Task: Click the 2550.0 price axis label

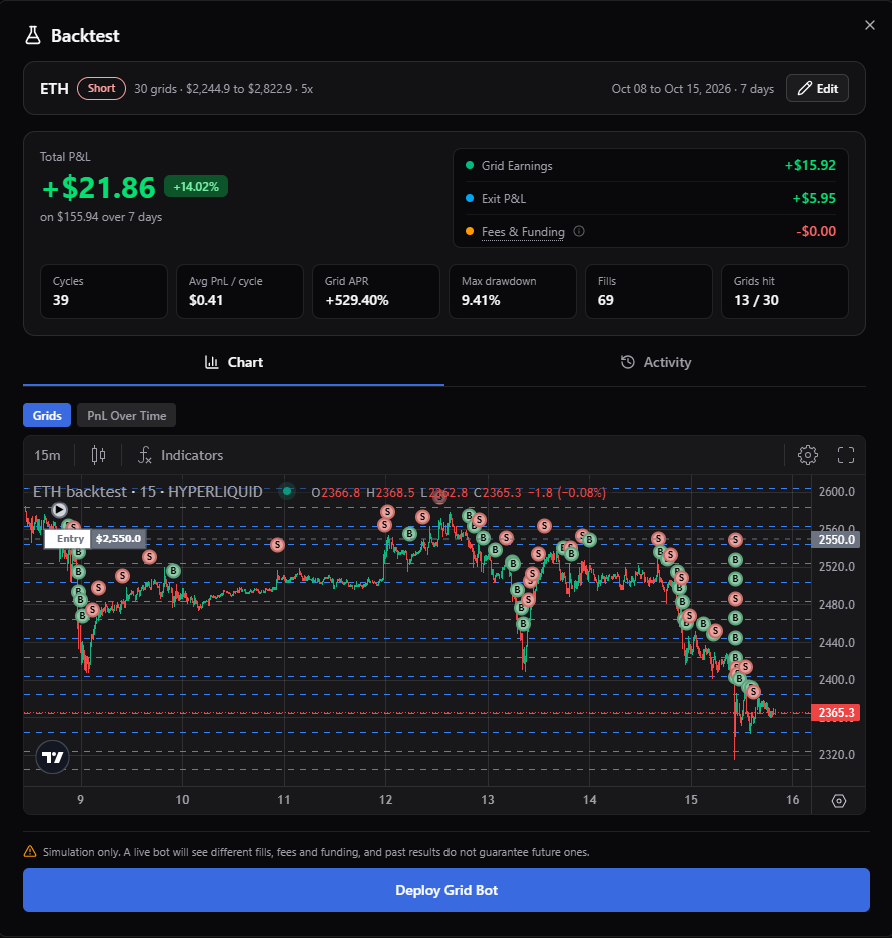Action: tap(835, 540)
